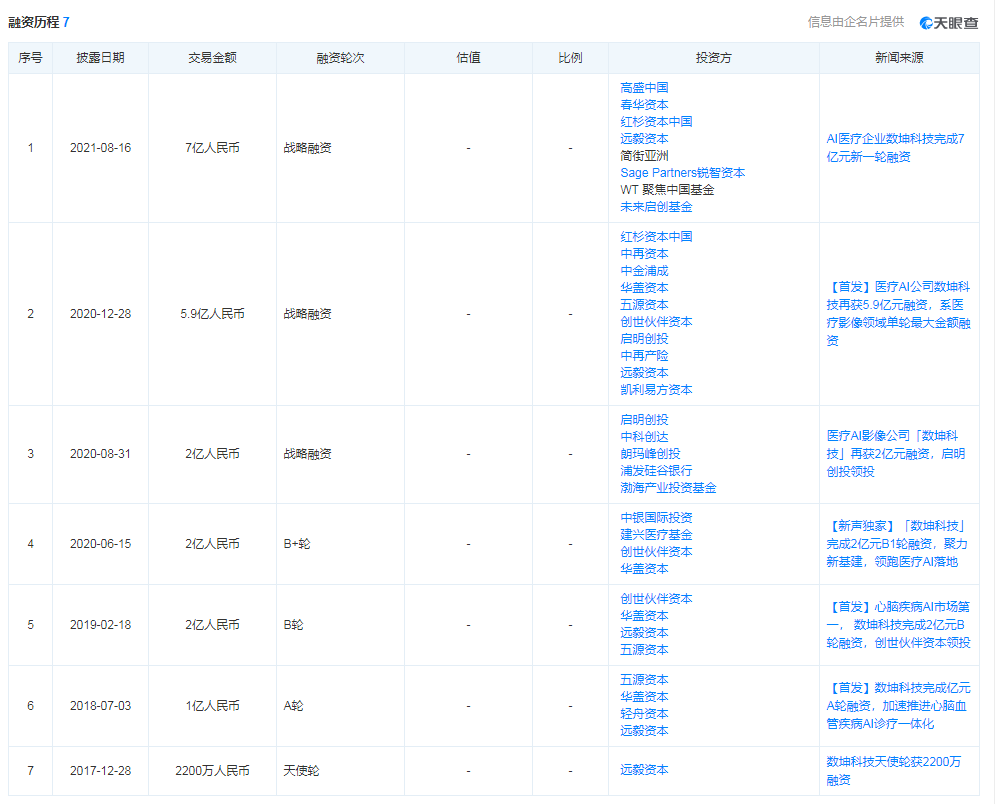
Task: Open 数坤科技完成亿元A轮融资 news link
Action: [x=899, y=706]
